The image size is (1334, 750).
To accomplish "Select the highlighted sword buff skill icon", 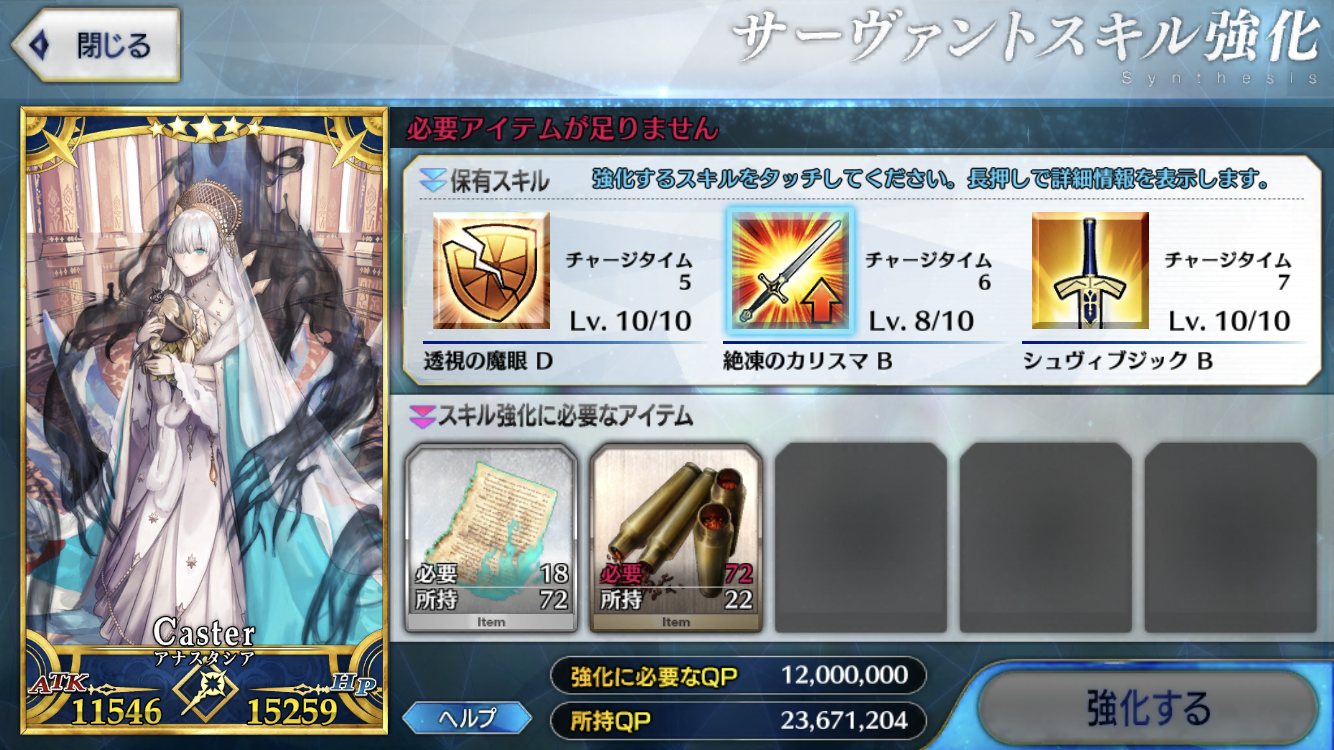I will point(791,271).
